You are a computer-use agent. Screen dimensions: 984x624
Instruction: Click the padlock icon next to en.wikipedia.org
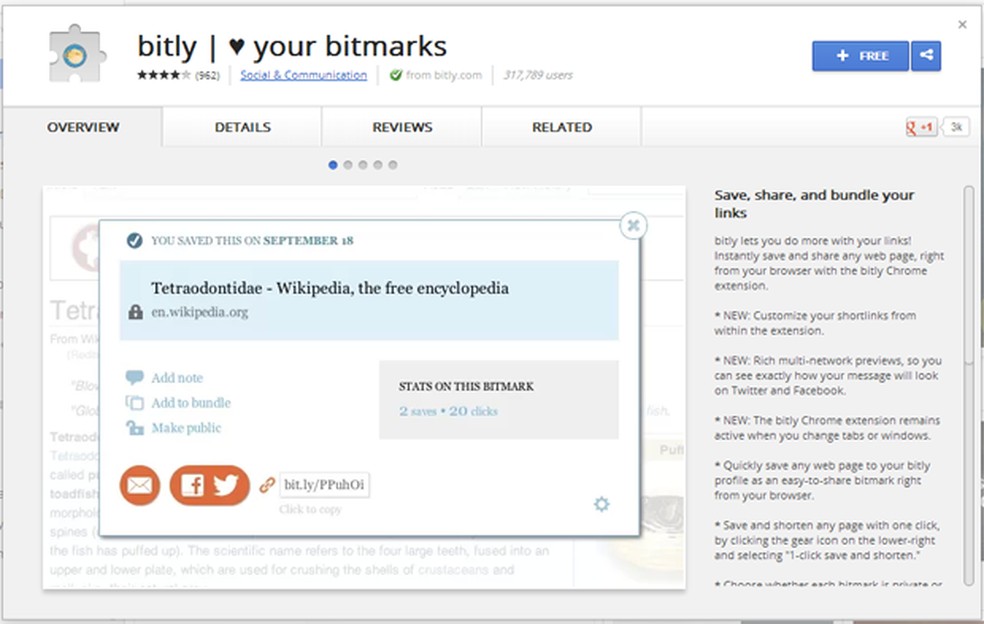tap(136, 312)
